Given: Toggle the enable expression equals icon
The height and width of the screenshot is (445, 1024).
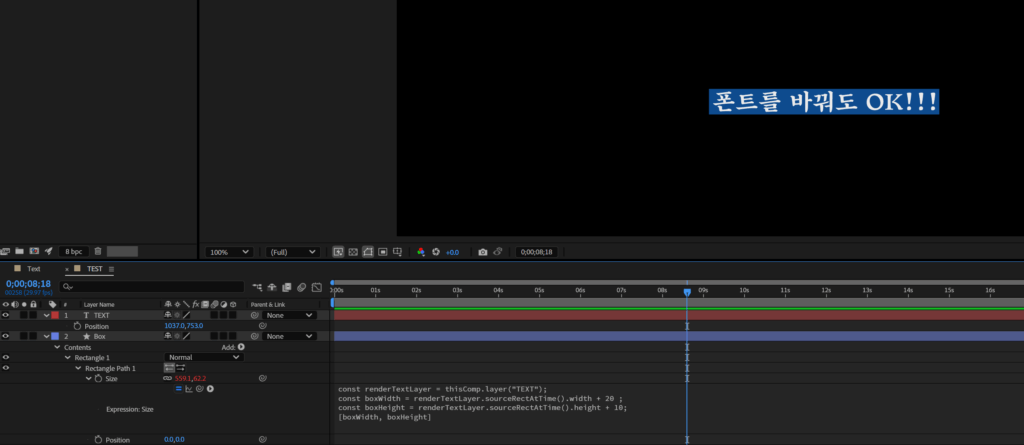Looking at the screenshot, I should click(x=178, y=389).
